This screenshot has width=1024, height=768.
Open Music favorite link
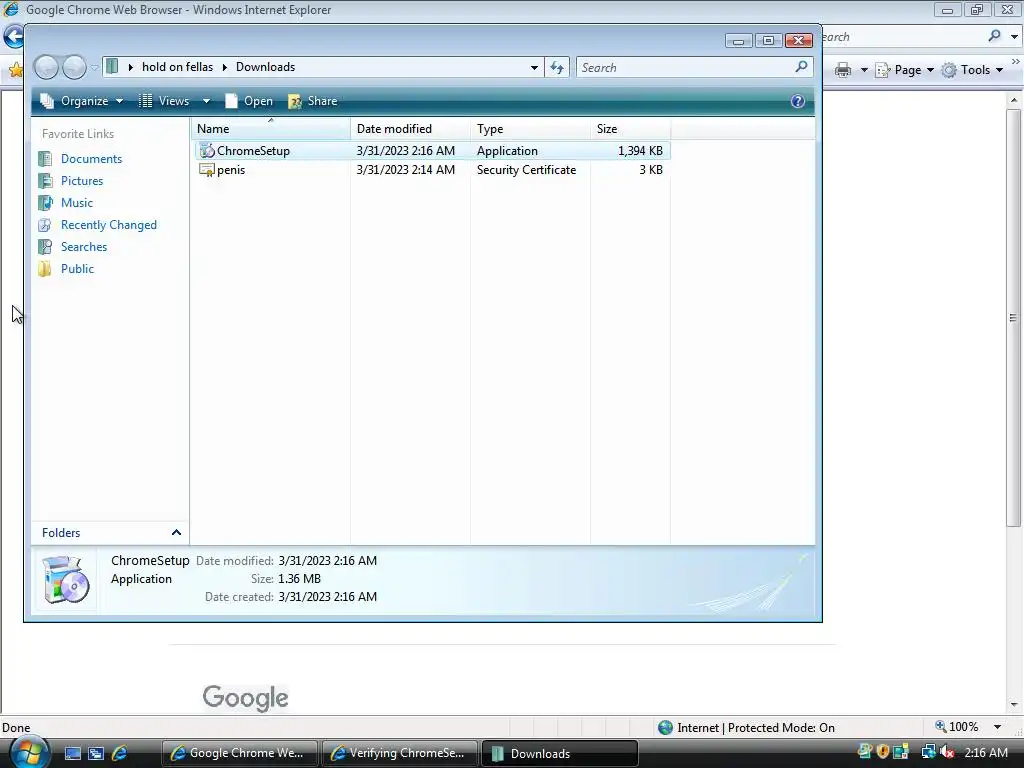(x=76, y=203)
